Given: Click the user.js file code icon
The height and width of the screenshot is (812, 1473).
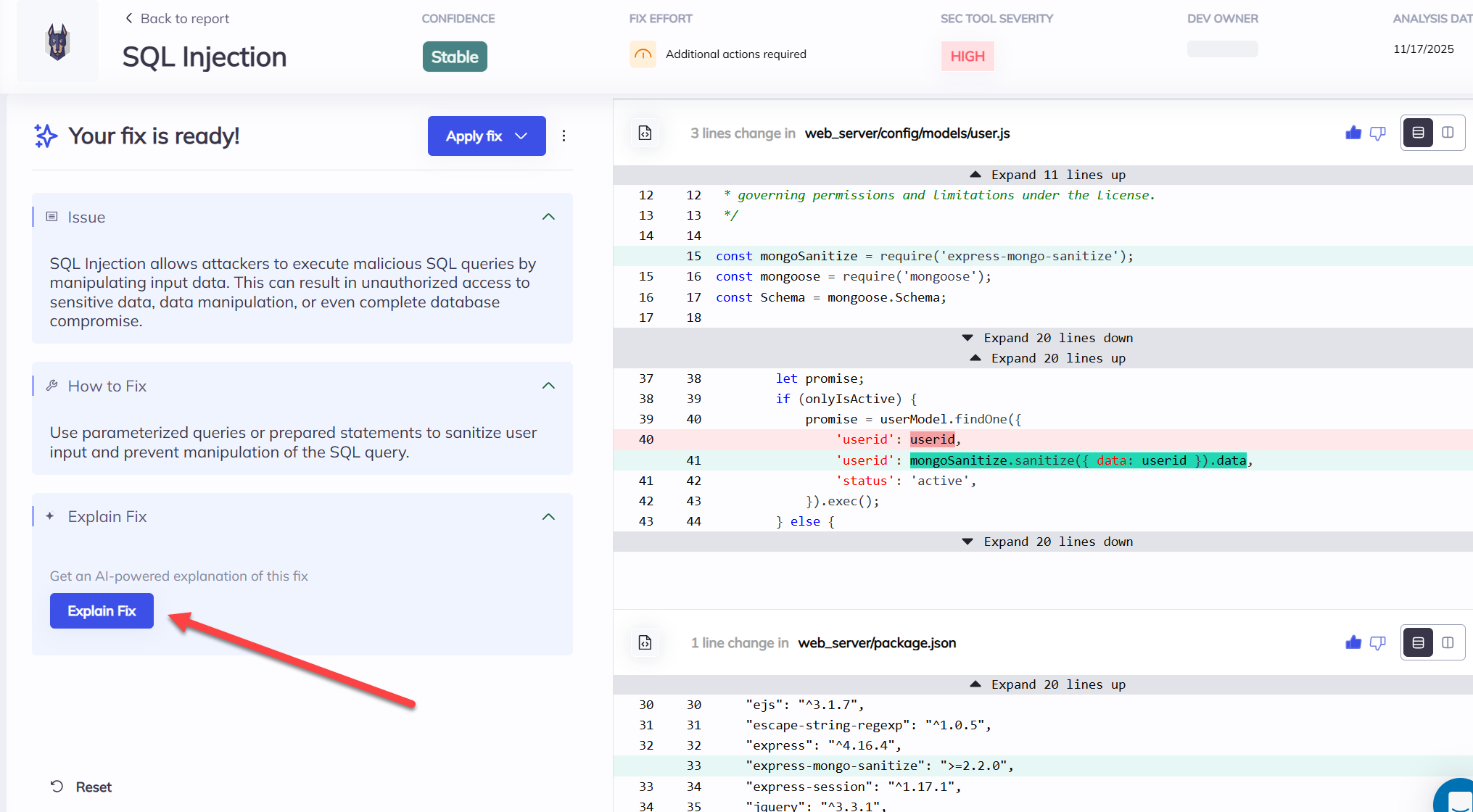Looking at the screenshot, I should (645, 133).
